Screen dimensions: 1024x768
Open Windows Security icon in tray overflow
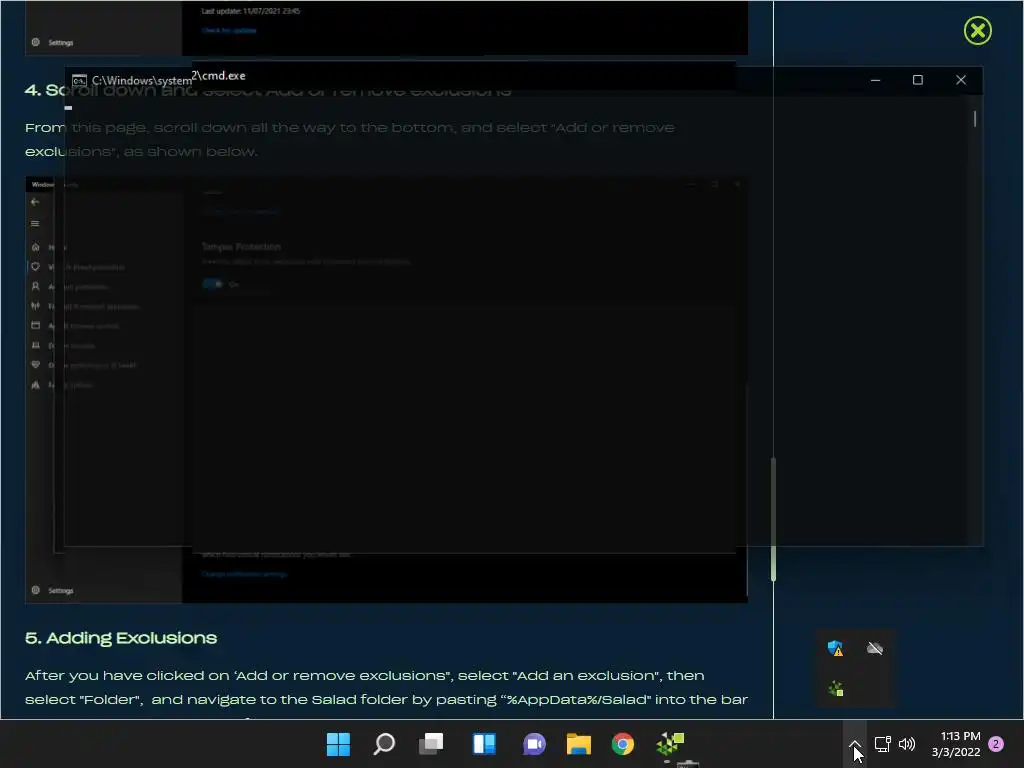pyautogui.click(x=835, y=648)
